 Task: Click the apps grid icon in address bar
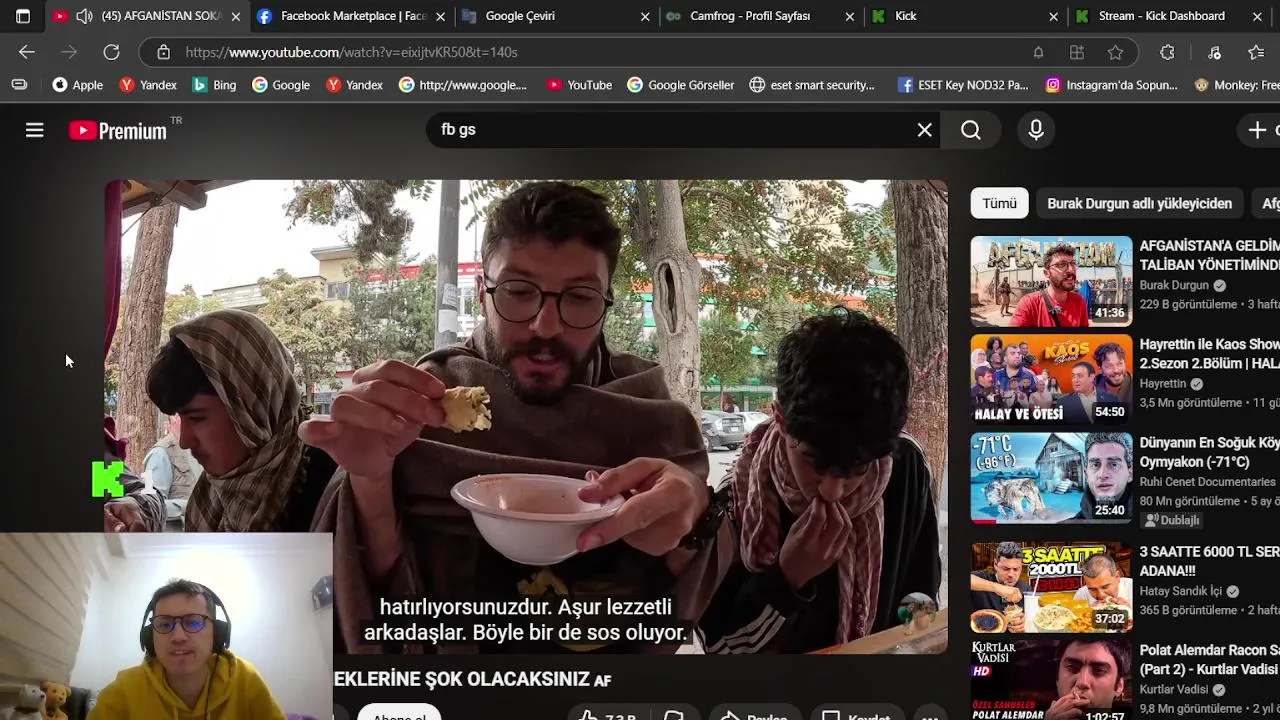(1077, 52)
